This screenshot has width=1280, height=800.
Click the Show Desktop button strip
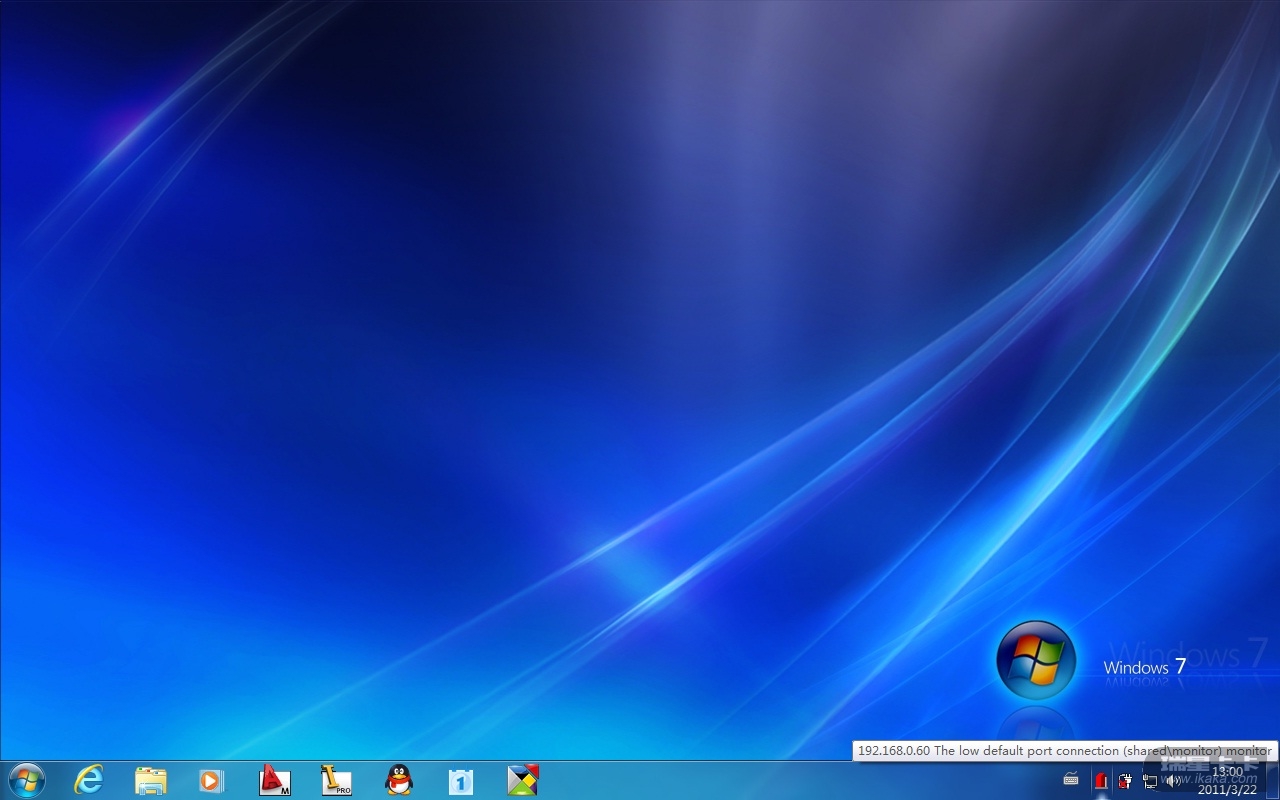click(x=1273, y=781)
